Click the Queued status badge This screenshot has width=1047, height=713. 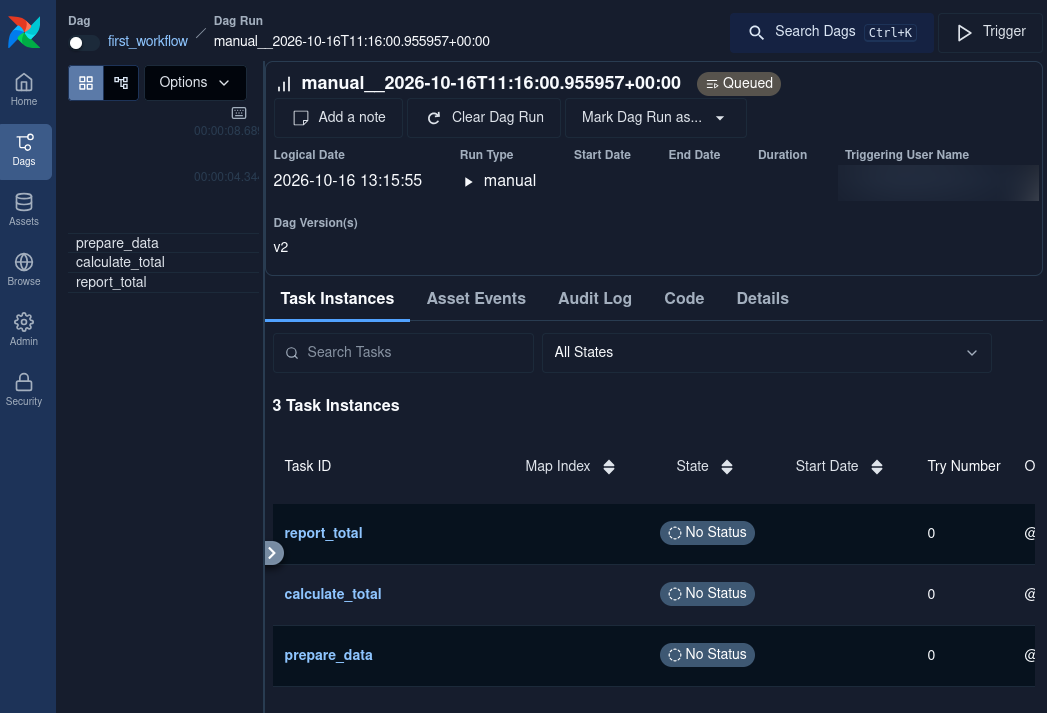(739, 83)
